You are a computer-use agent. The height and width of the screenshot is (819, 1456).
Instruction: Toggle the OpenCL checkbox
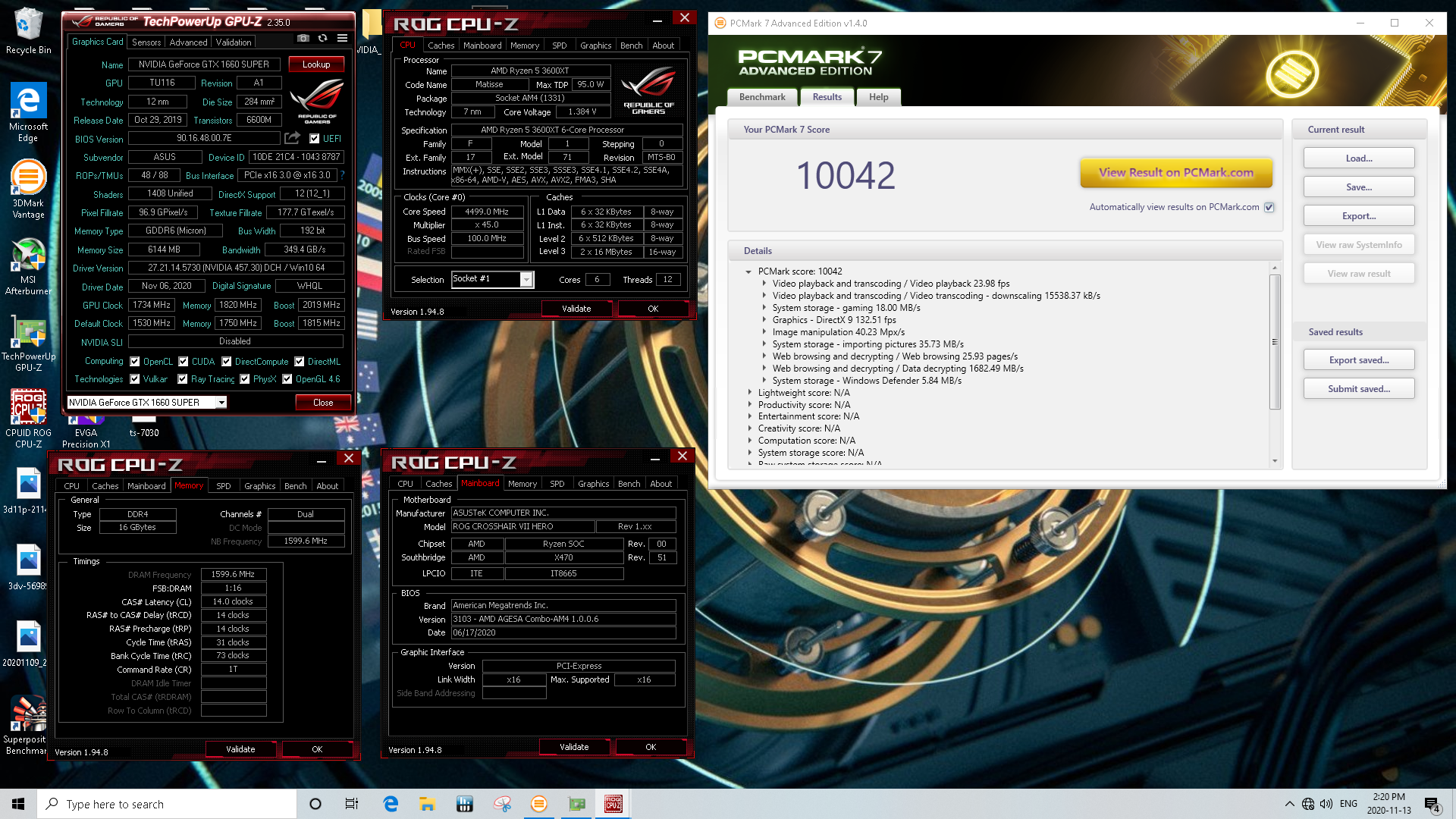click(x=135, y=362)
